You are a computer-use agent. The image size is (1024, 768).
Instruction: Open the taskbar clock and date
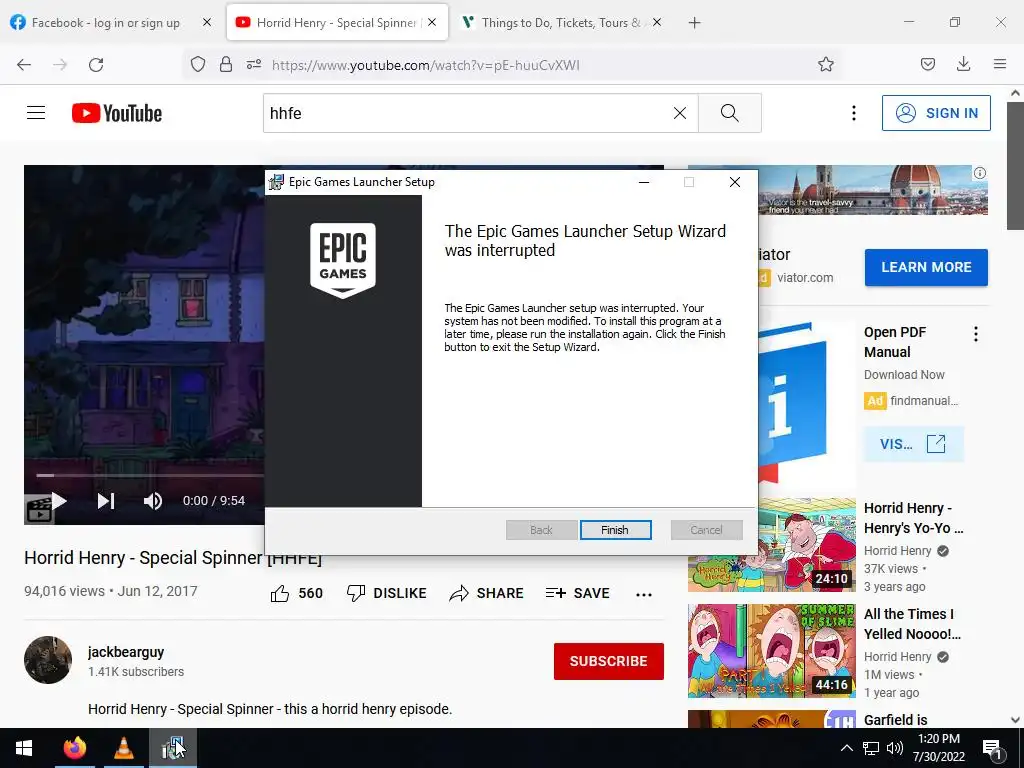938,748
